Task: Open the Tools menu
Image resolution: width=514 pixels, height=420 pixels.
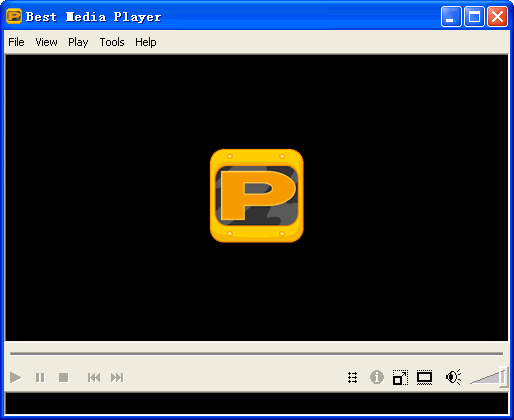Action: pyautogui.click(x=112, y=42)
